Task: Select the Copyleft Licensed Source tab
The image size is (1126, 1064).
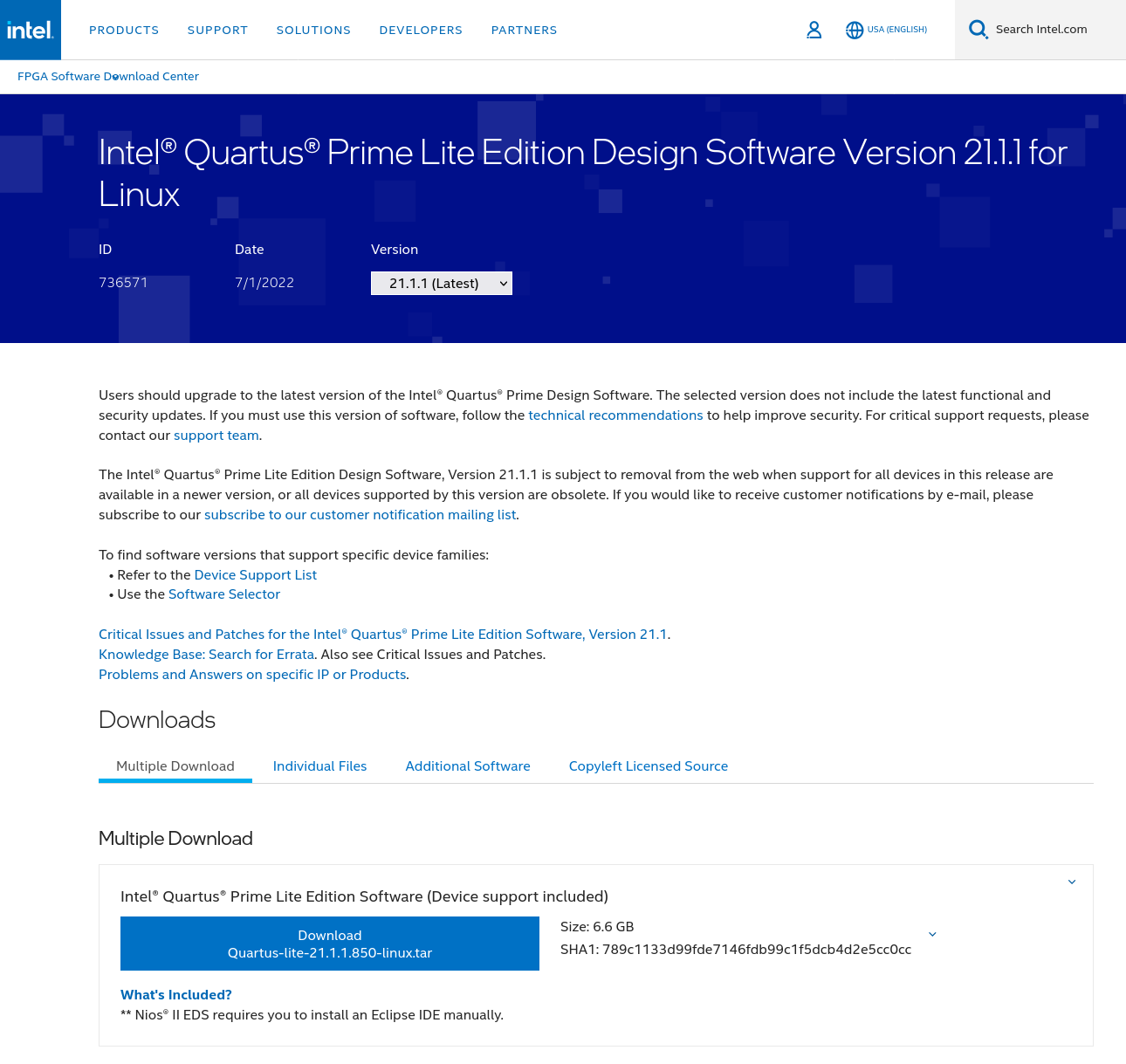Action: click(x=648, y=765)
